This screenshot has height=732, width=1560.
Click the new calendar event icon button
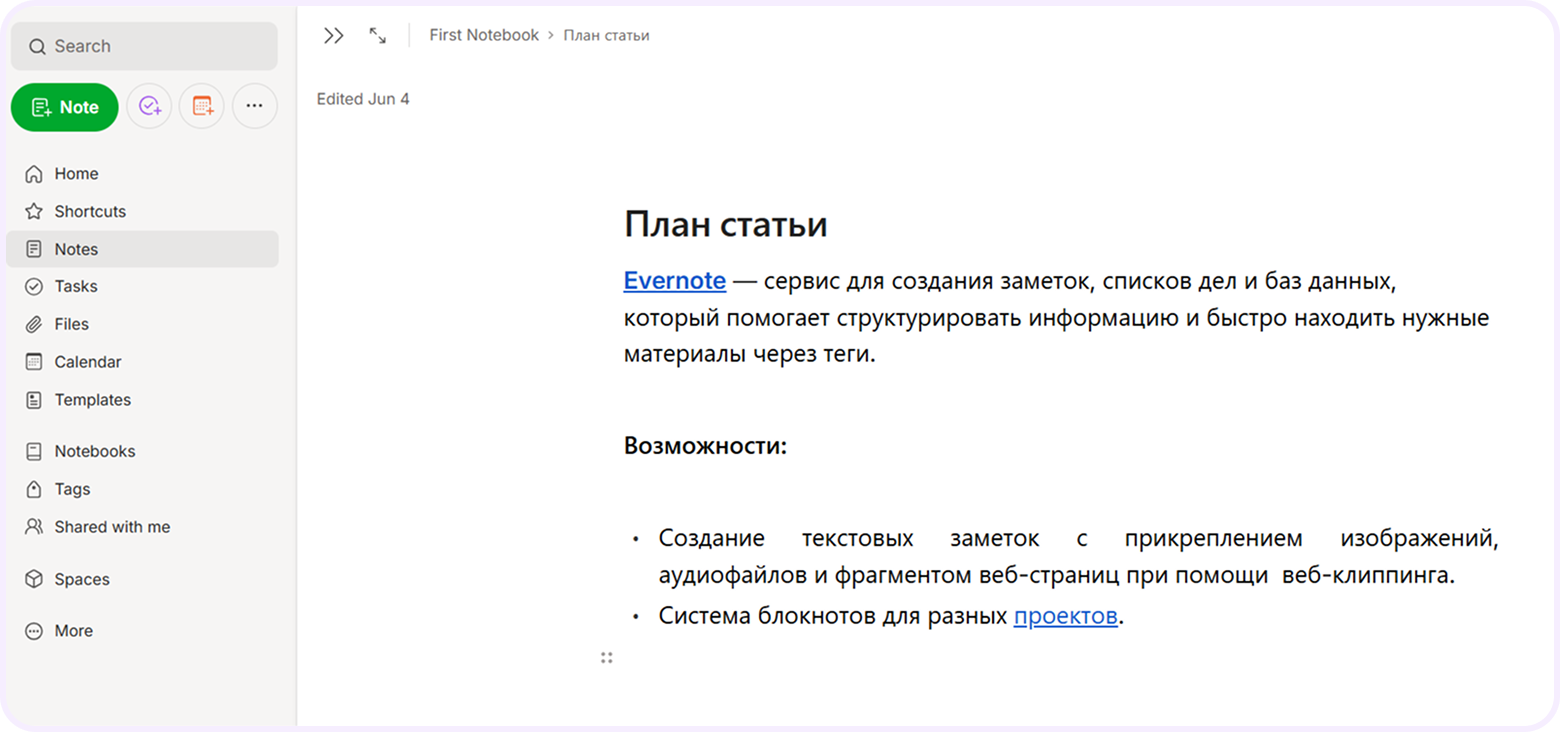click(x=202, y=106)
